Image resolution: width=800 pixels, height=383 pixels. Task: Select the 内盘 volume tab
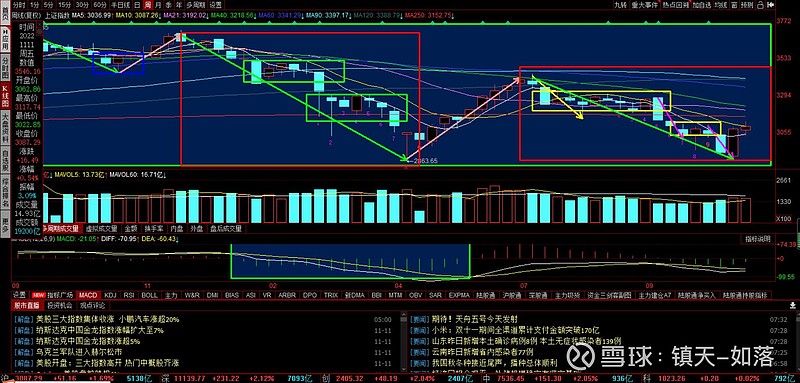coord(177,229)
